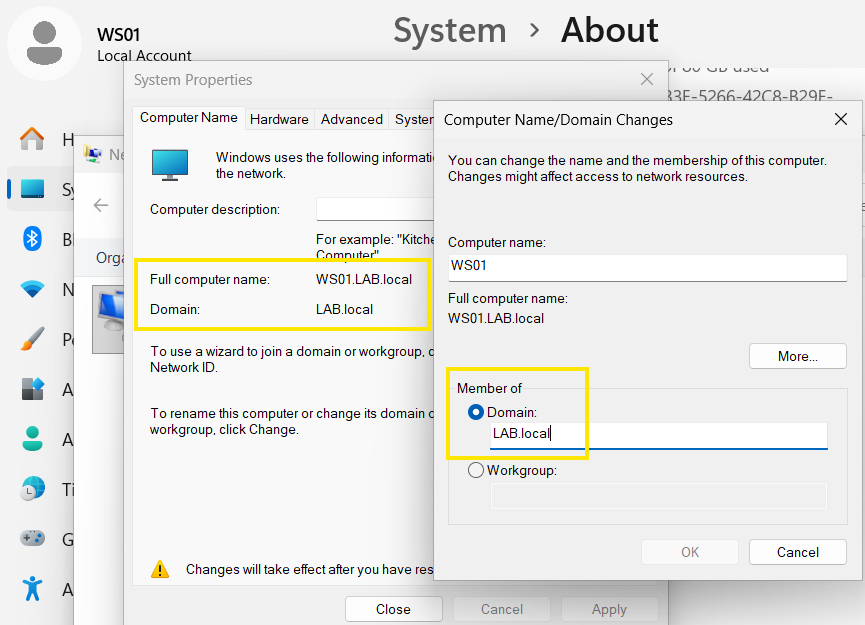The height and width of the screenshot is (625, 865).
Task: Open Bluetooth settings icon in sidebar
Action: point(32,239)
